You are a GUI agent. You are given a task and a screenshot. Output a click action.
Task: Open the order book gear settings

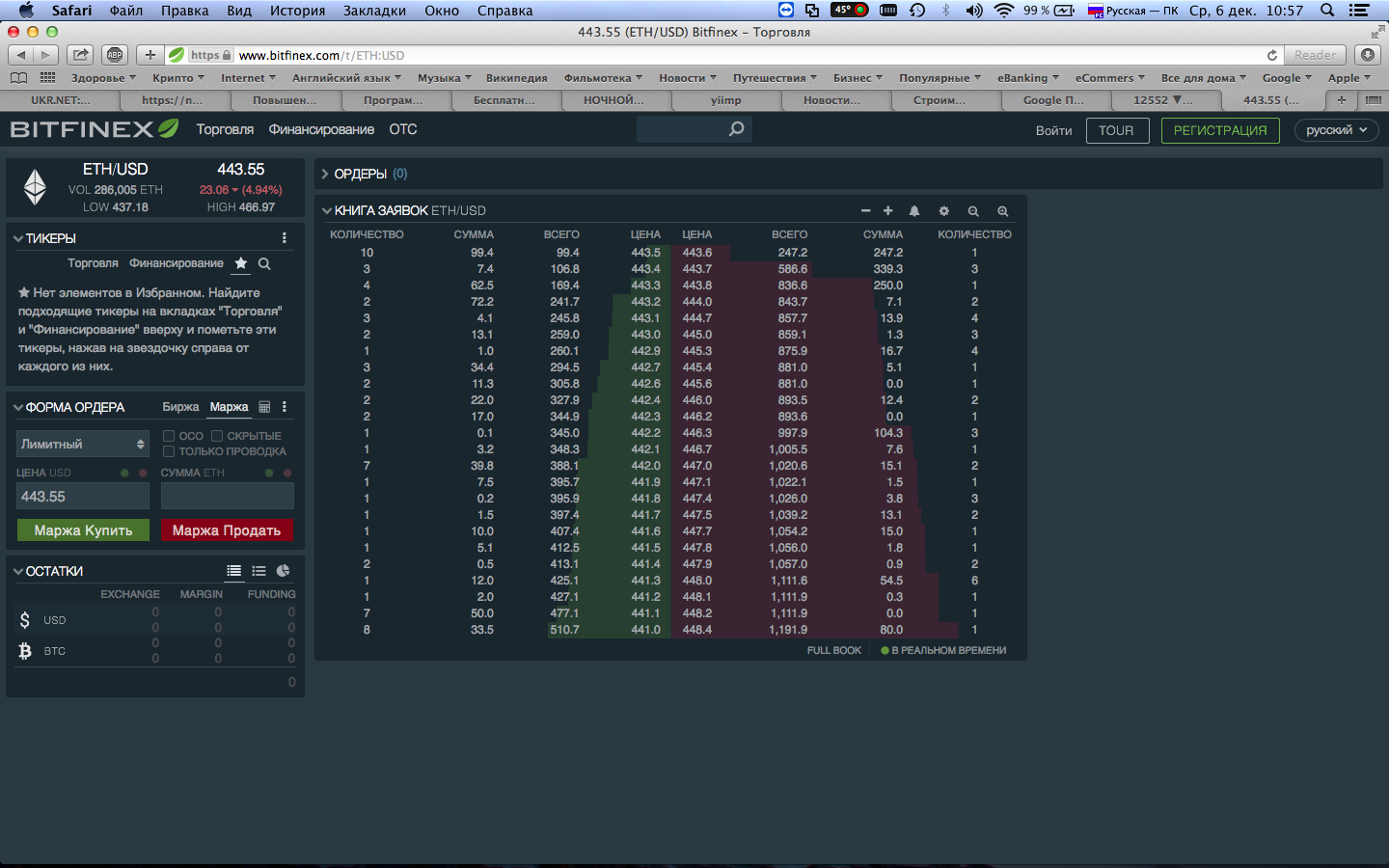(x=944, y=211)
